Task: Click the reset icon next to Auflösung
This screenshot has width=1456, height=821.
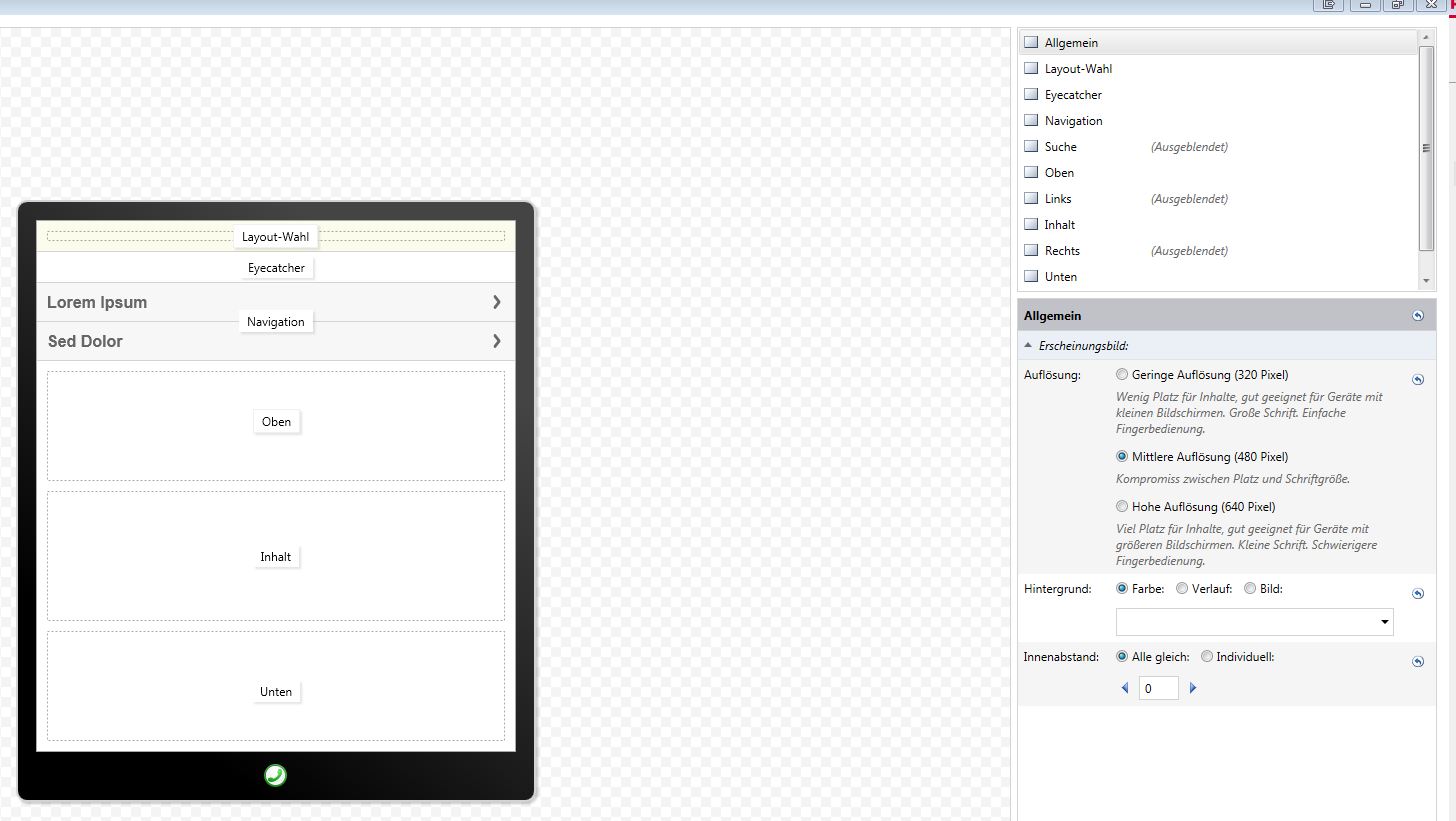Action: (1417, 380)
